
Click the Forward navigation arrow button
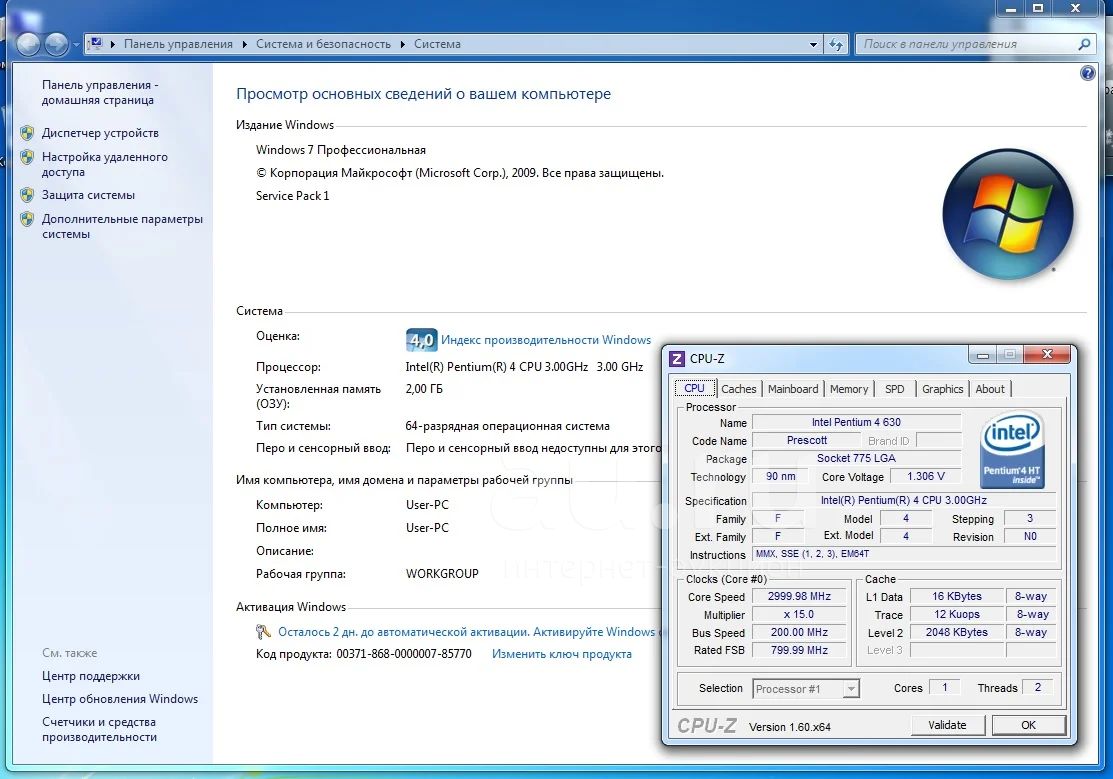(56, 44)
